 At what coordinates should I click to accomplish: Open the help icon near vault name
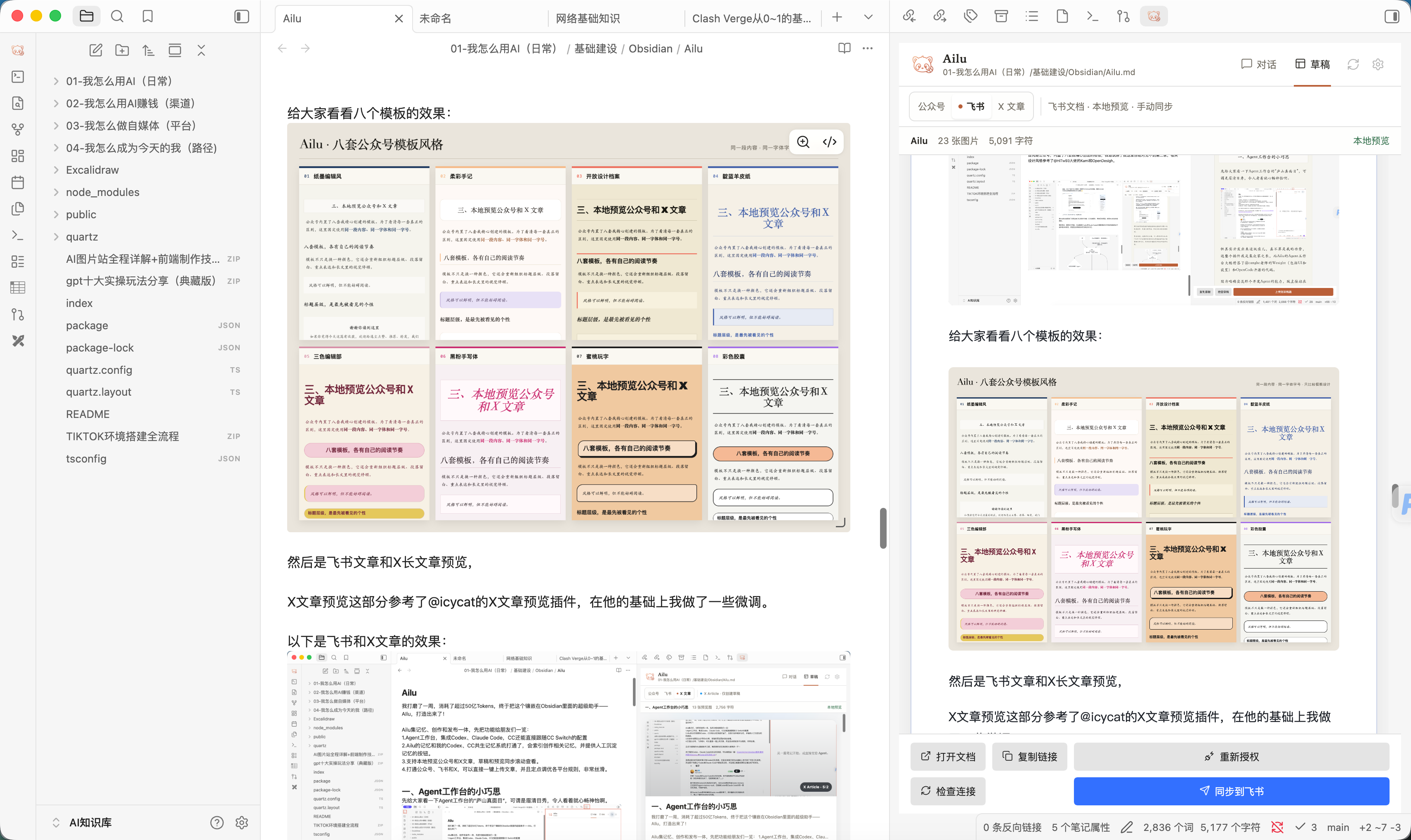pos(217,822)
